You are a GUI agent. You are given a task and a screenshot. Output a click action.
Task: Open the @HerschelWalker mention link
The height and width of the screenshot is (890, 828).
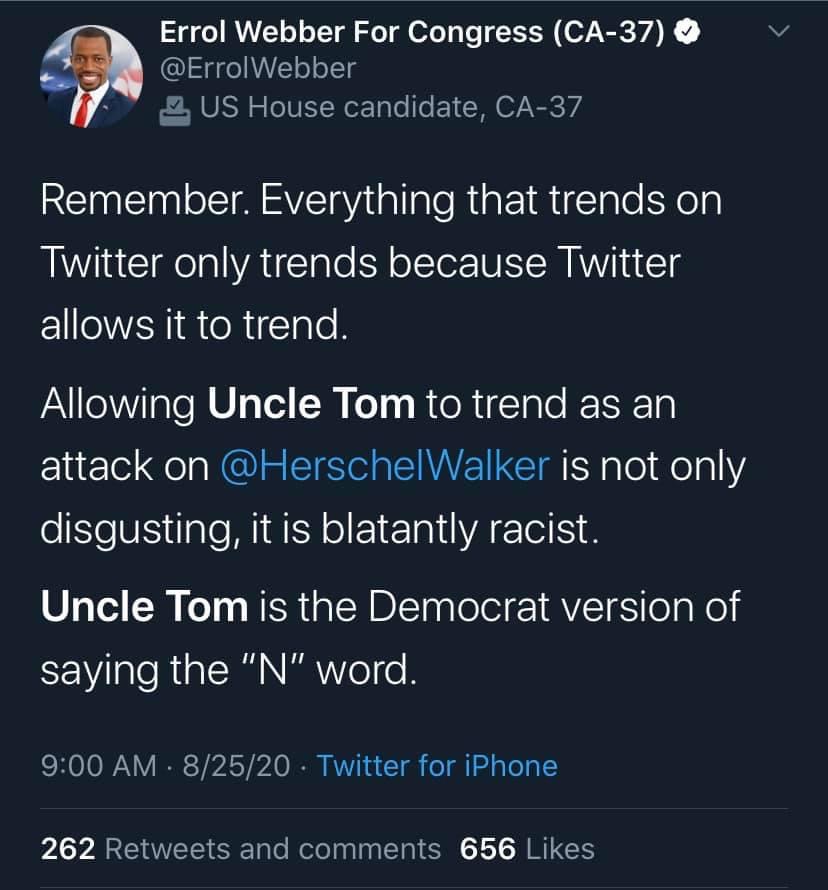pyautogui.click(x=383, y=467)
